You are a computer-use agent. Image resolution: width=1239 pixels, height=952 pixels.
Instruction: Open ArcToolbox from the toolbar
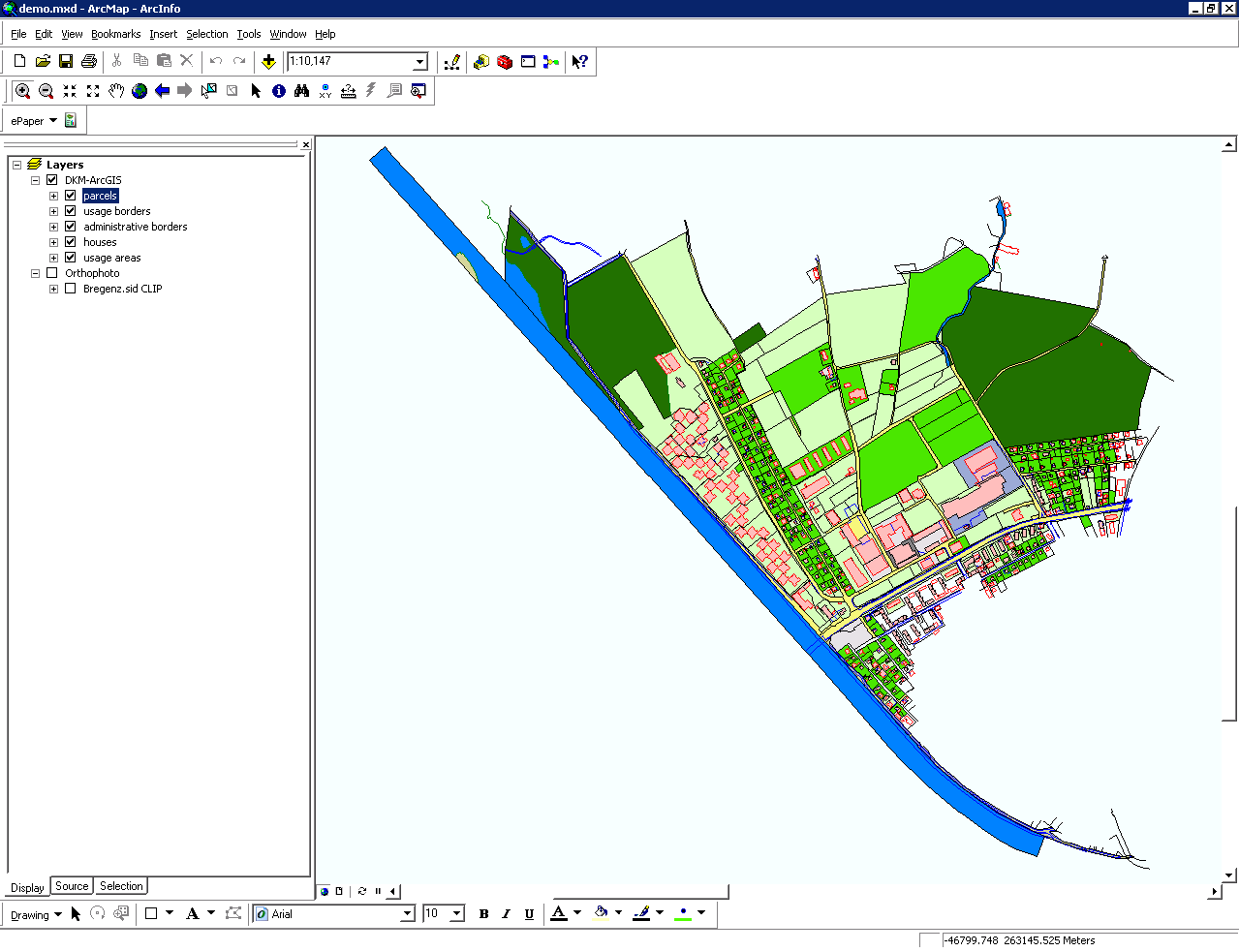pyautogui.click(x=504, y=61)
